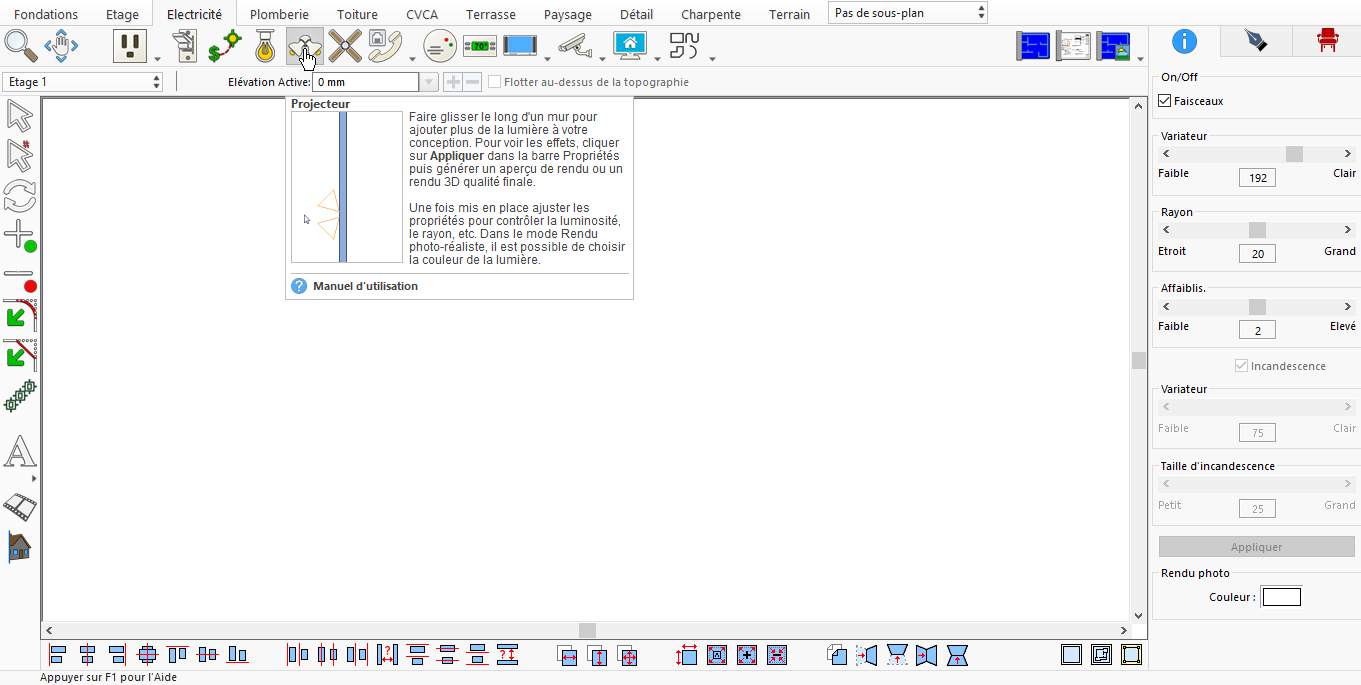This screenshot has width=1361, height=685.
Task: Select the ceiling fan tool
Action: 345,45
